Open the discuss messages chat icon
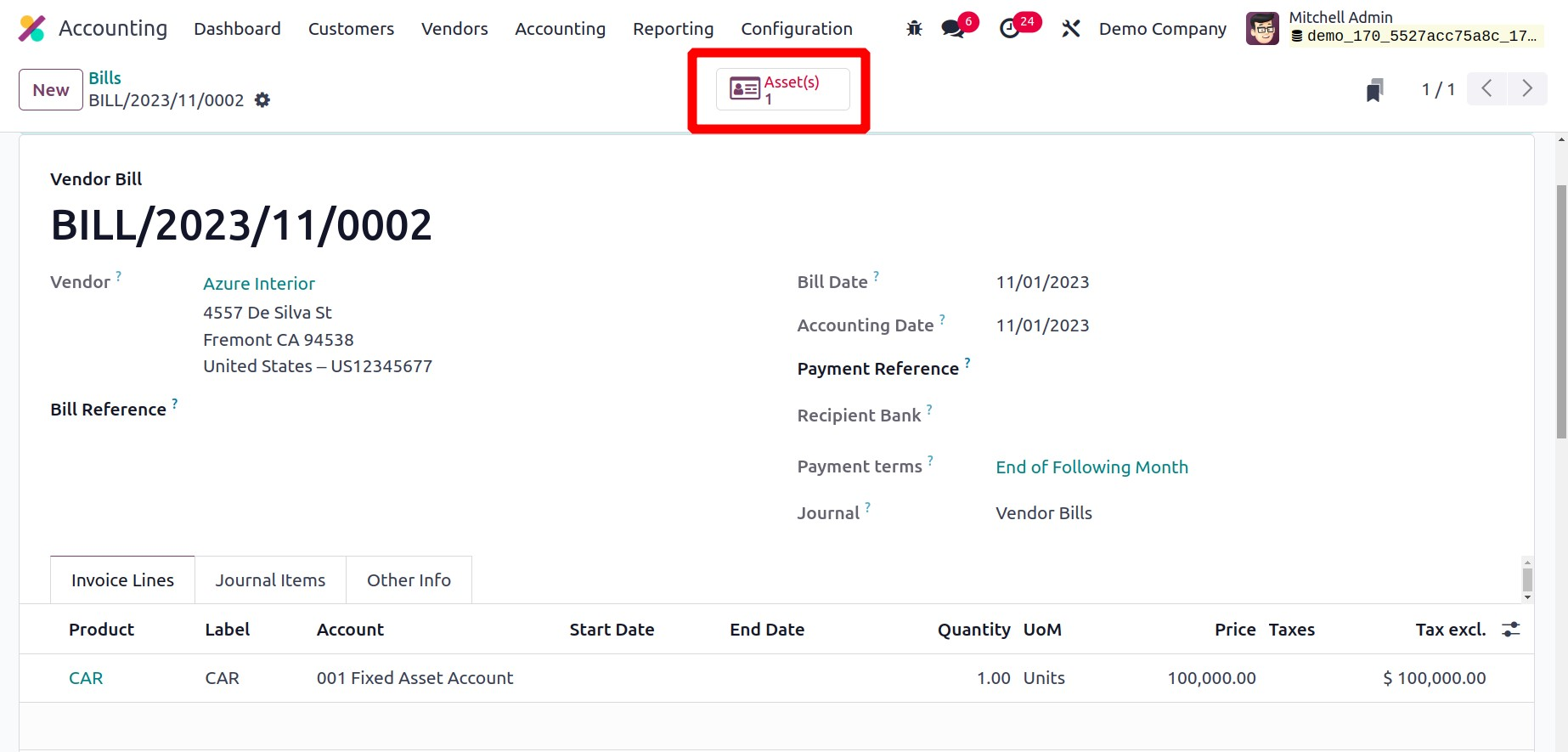Viewport: 1568px width, 752px height. (953, 29)
